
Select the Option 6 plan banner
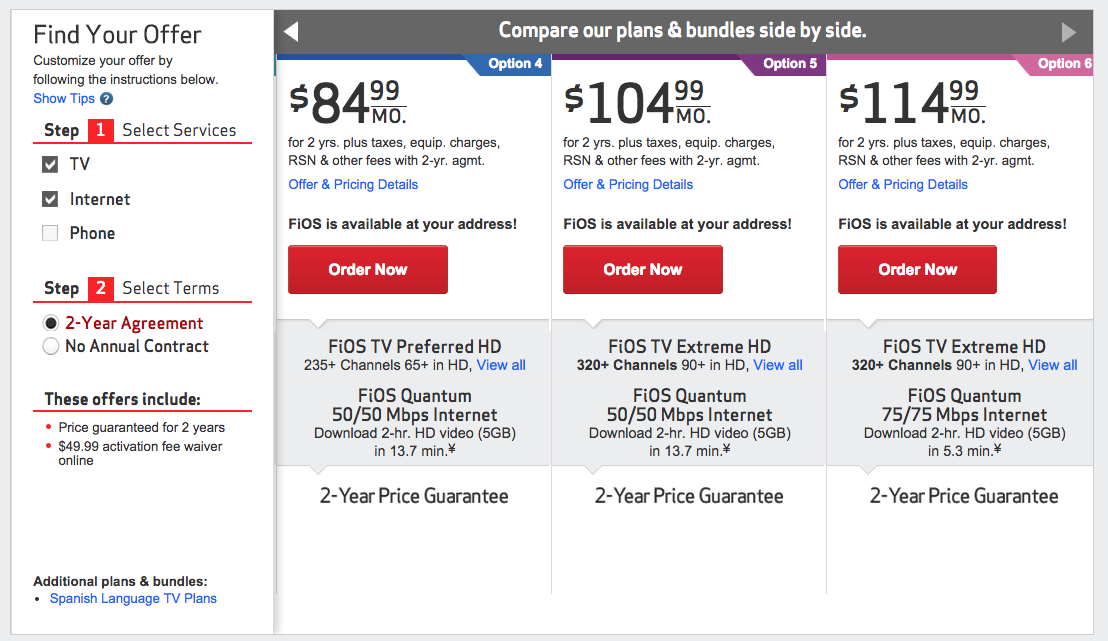point(1063,63)
